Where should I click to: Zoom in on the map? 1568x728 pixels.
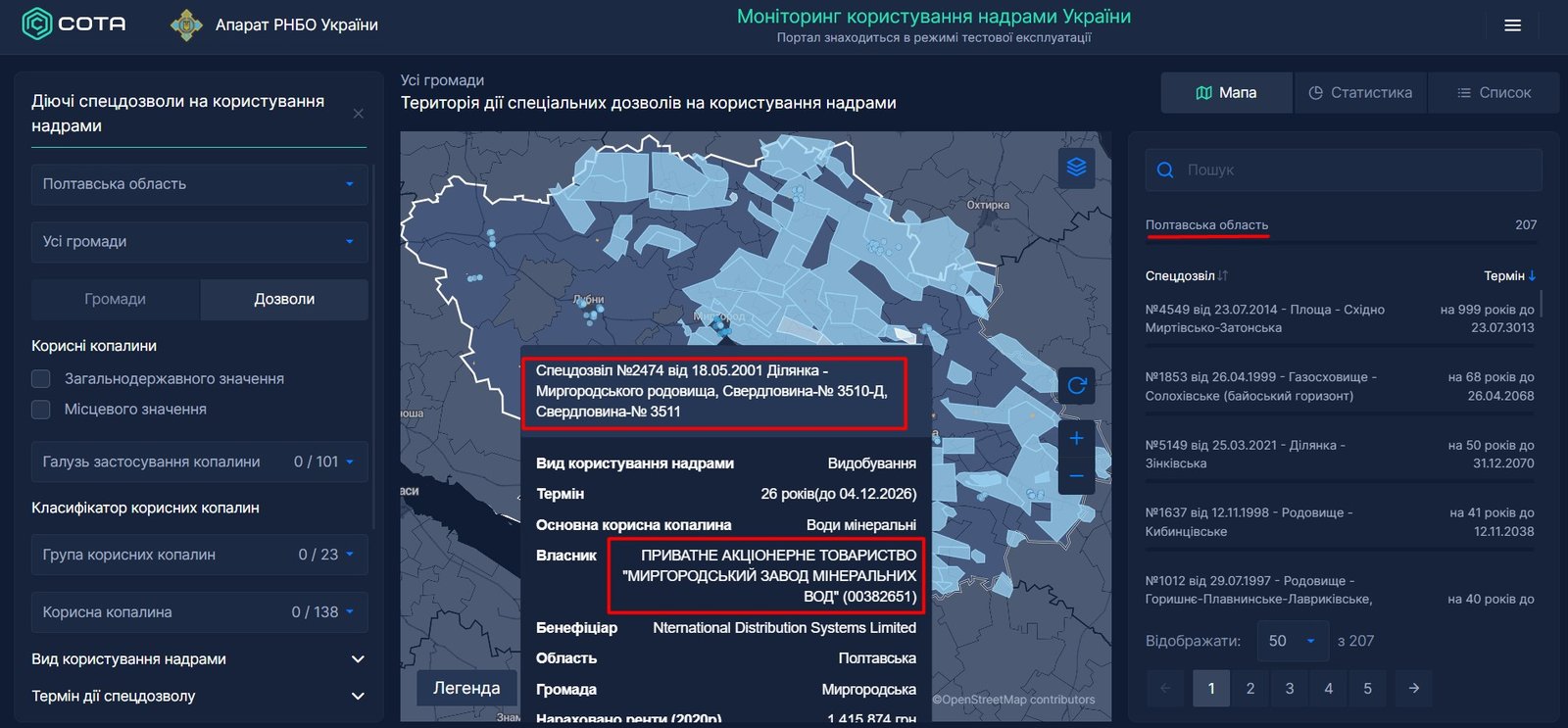[1077, 438]
